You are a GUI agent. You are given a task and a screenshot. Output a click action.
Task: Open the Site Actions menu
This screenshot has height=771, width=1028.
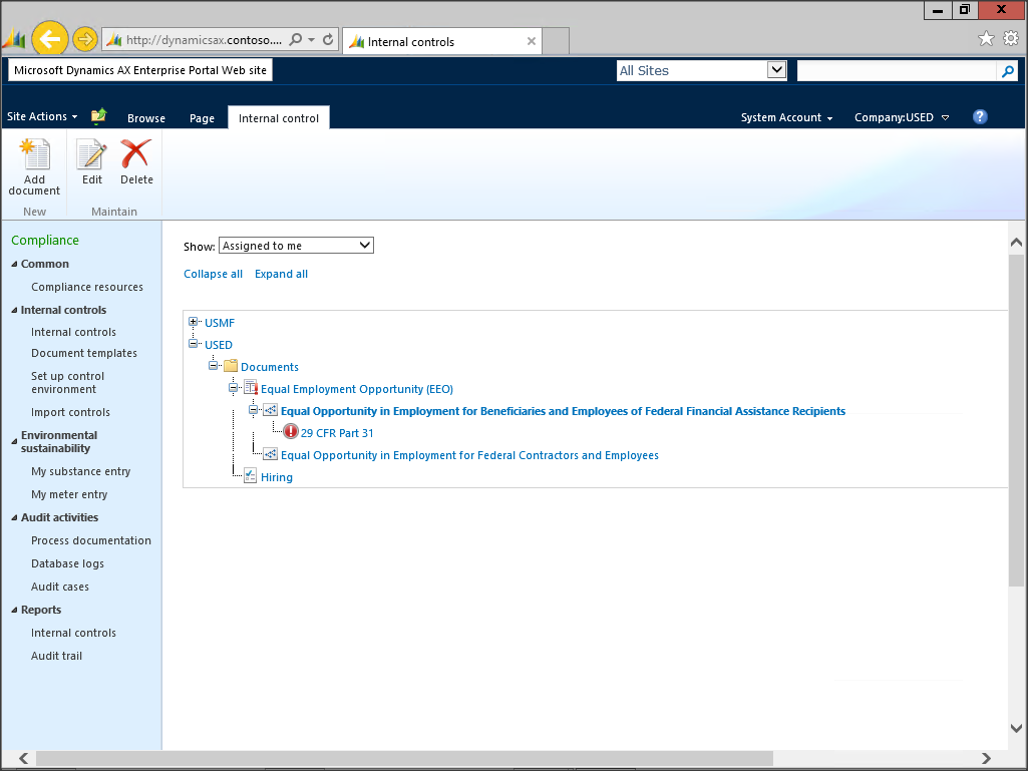tap(41, 117)
